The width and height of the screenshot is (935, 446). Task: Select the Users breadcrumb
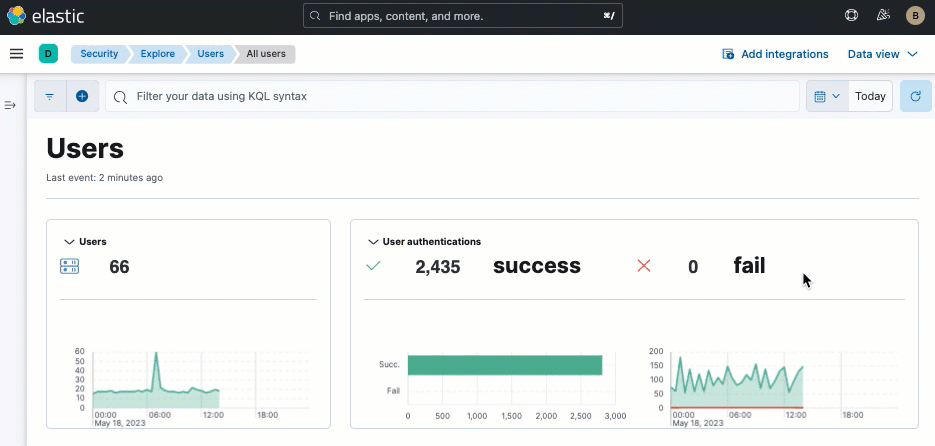click(x=210, y=54)
